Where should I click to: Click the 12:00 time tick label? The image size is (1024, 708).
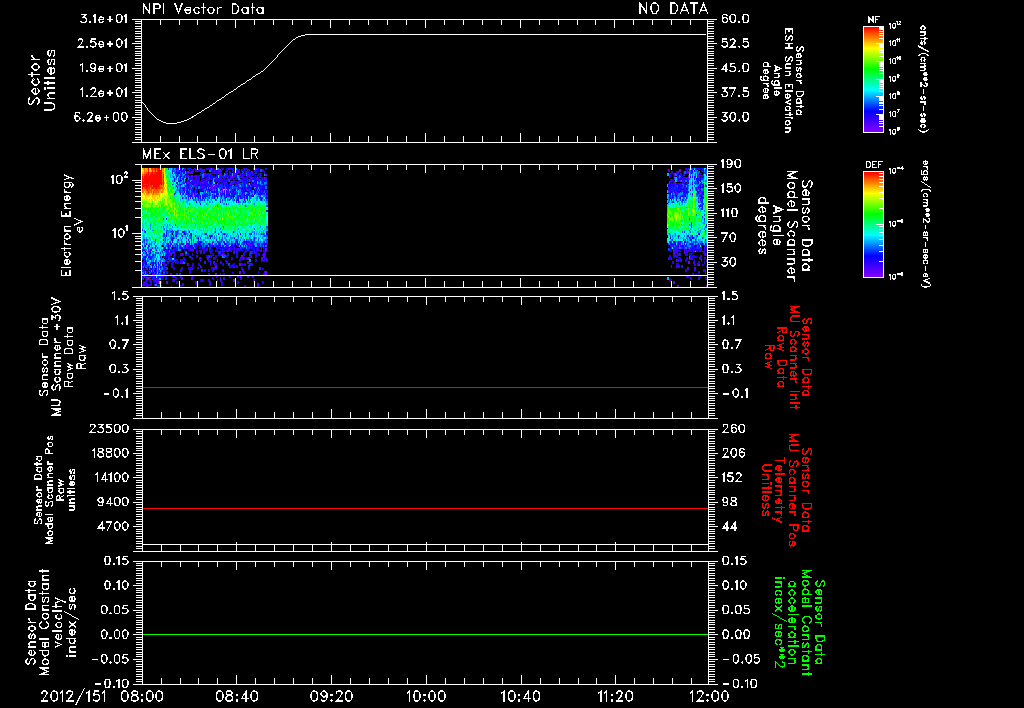tap(709, 697)
